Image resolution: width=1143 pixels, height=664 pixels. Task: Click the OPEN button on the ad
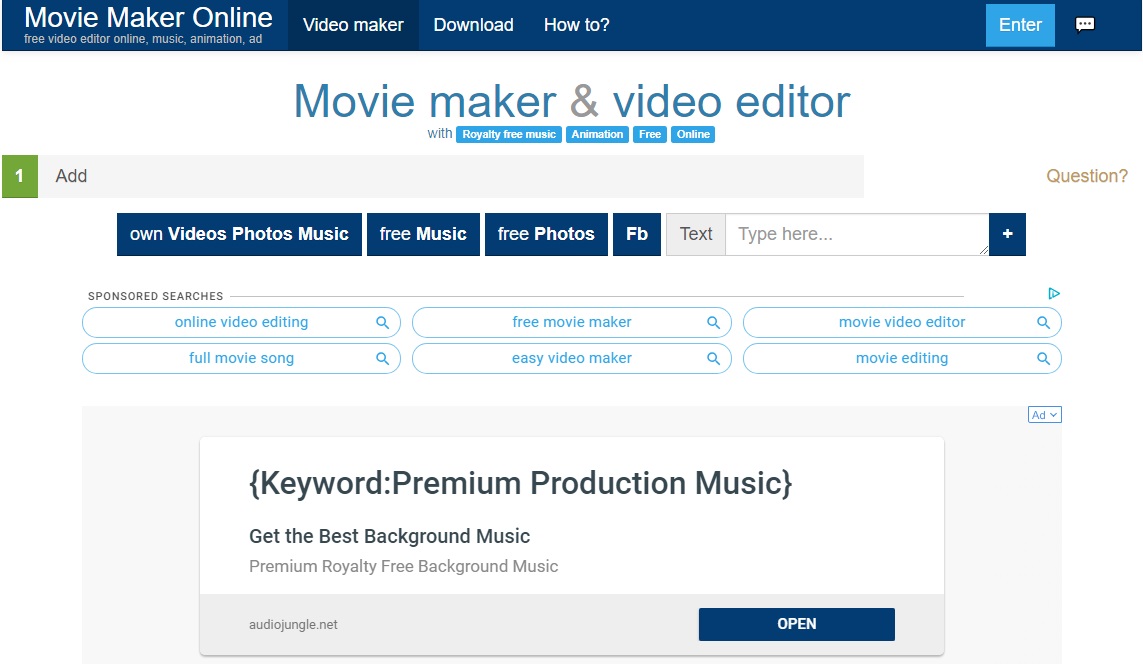point(796,623)
